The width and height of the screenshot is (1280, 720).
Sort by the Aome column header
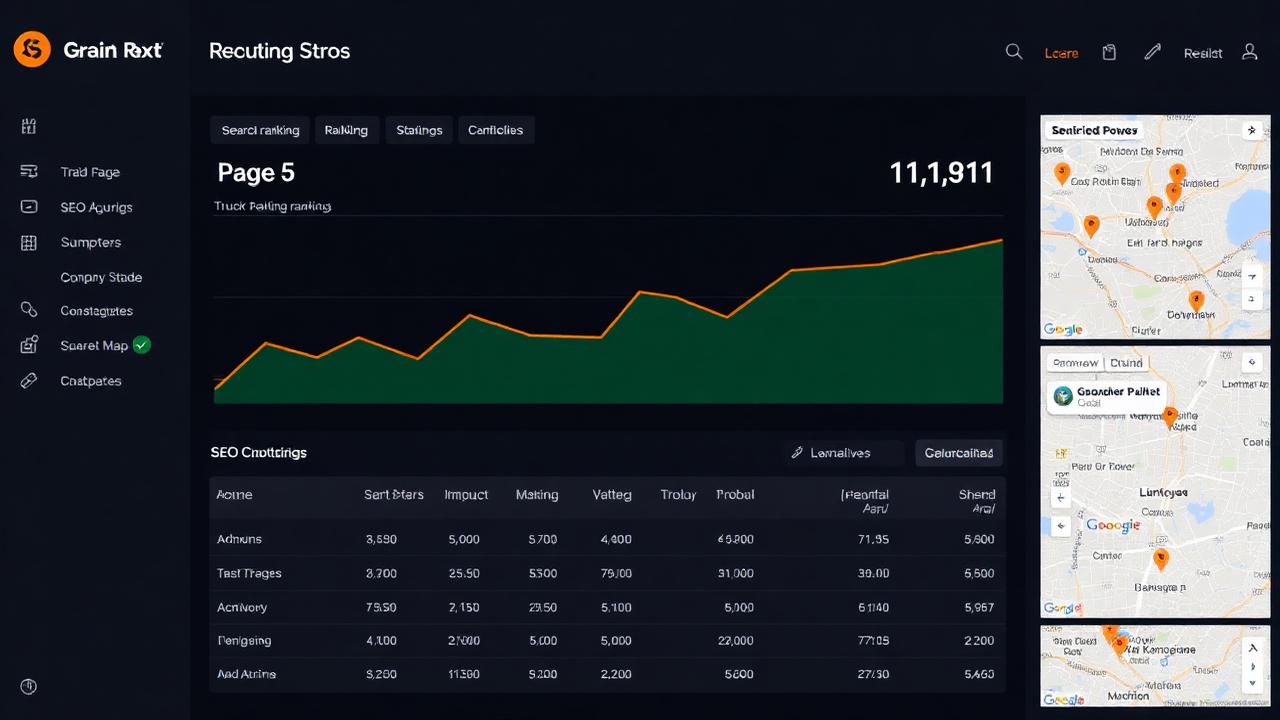234,494
